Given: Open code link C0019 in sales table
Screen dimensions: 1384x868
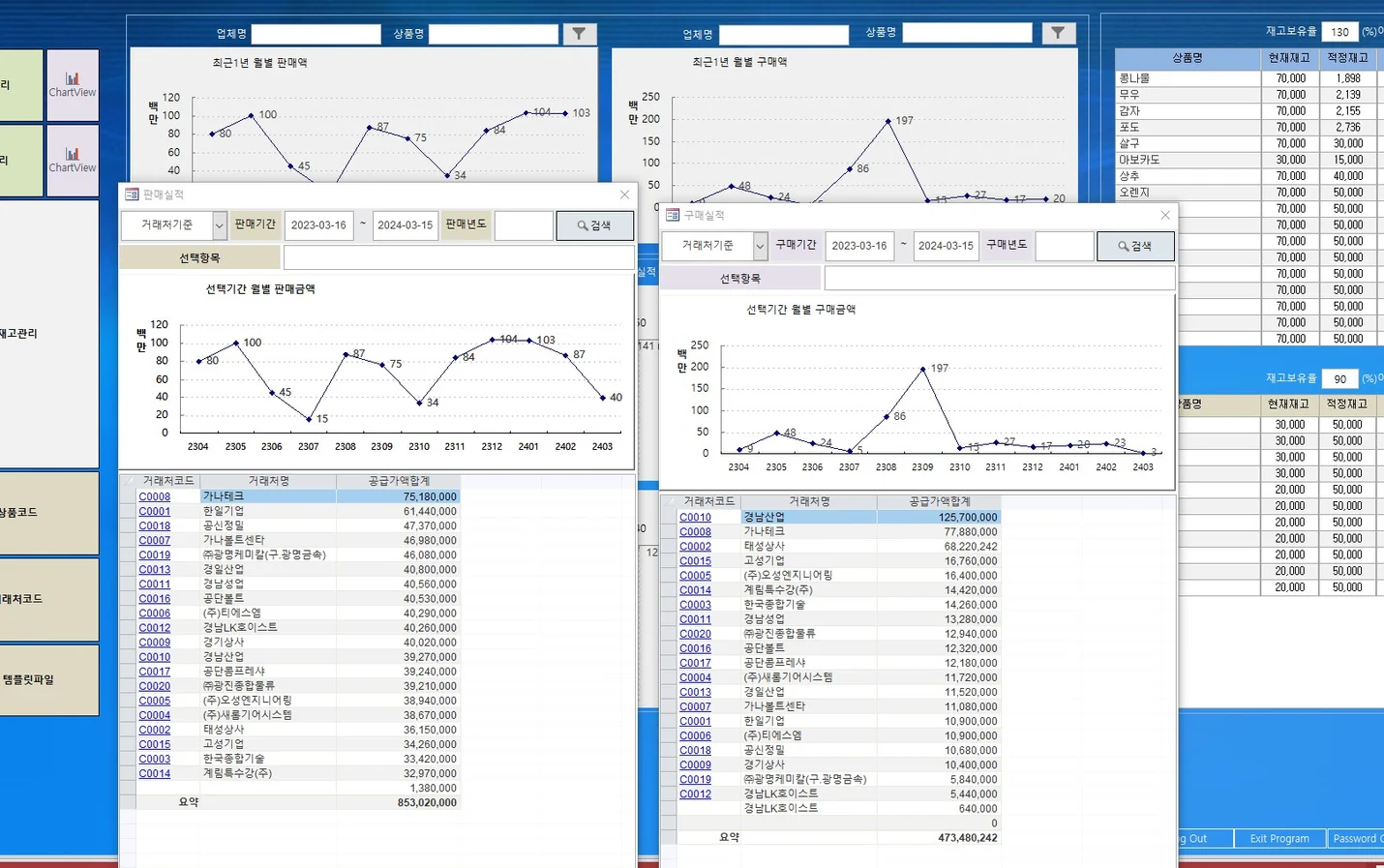Looking at the screenshot, I should point(154,554).
